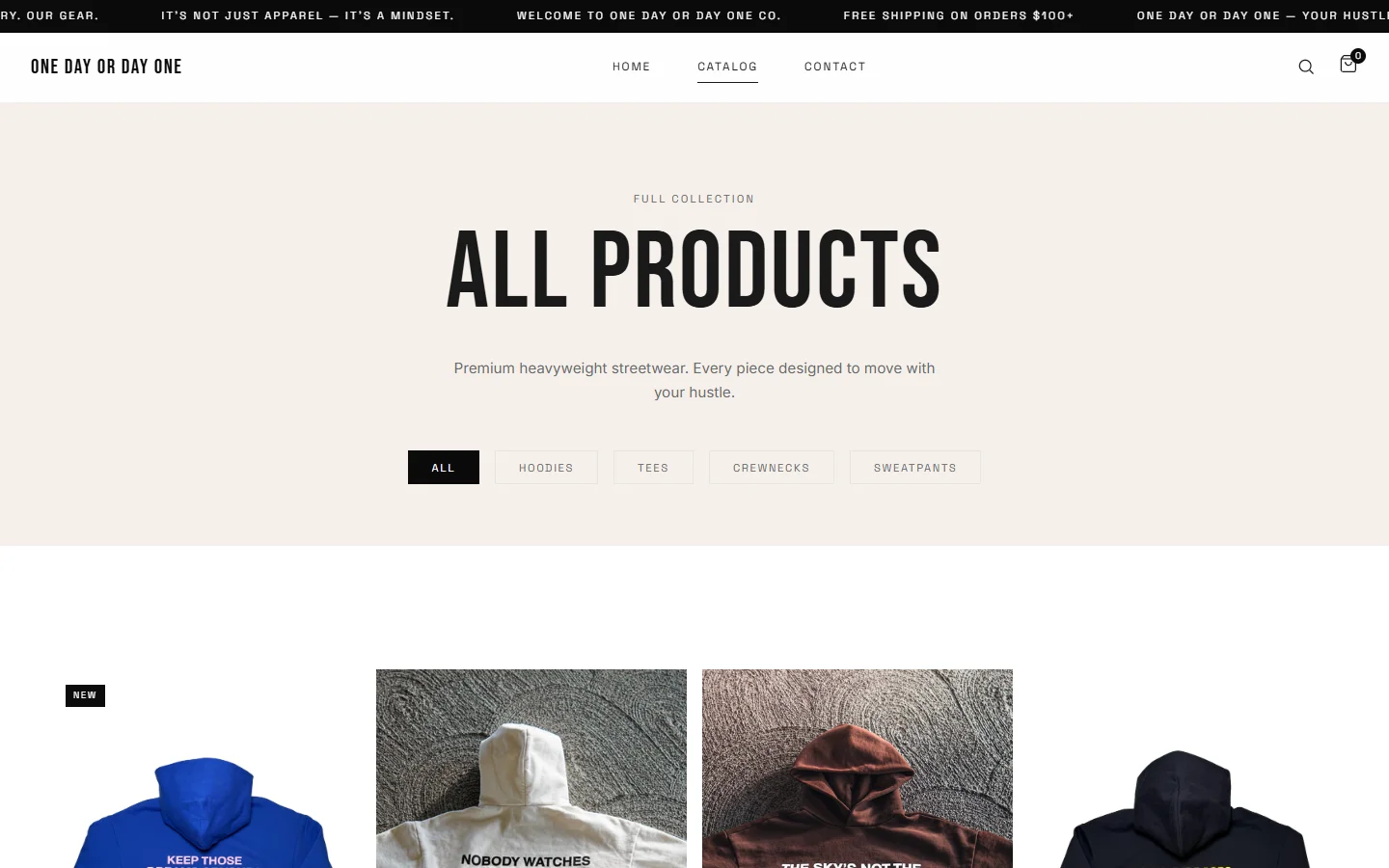Image resolution: width=1389 pixels, height=868 pixels.
Task: Open the black hoodie product image
Action: [1184, 769]
